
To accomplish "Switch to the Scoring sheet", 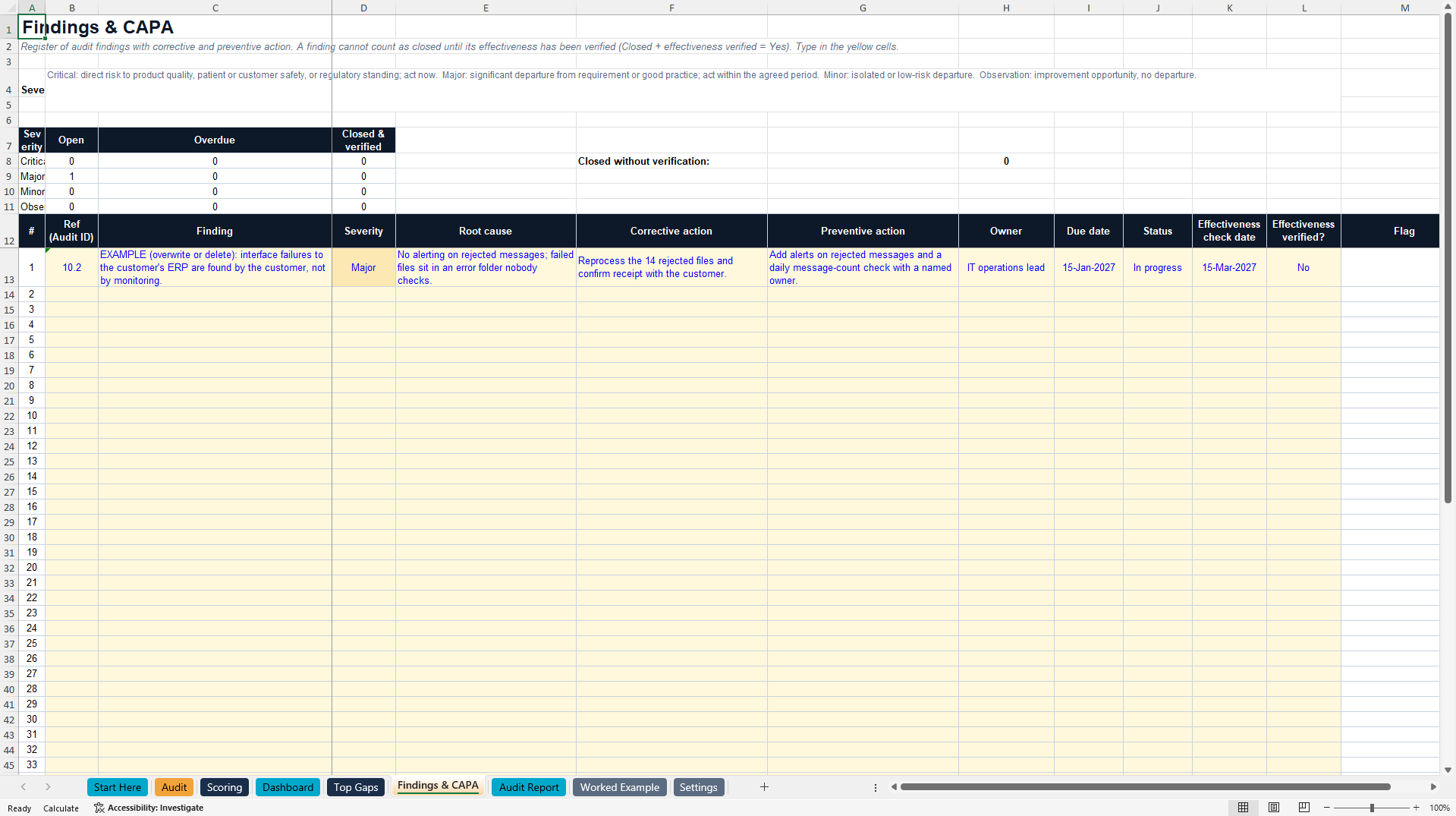I will coord(225,787).
